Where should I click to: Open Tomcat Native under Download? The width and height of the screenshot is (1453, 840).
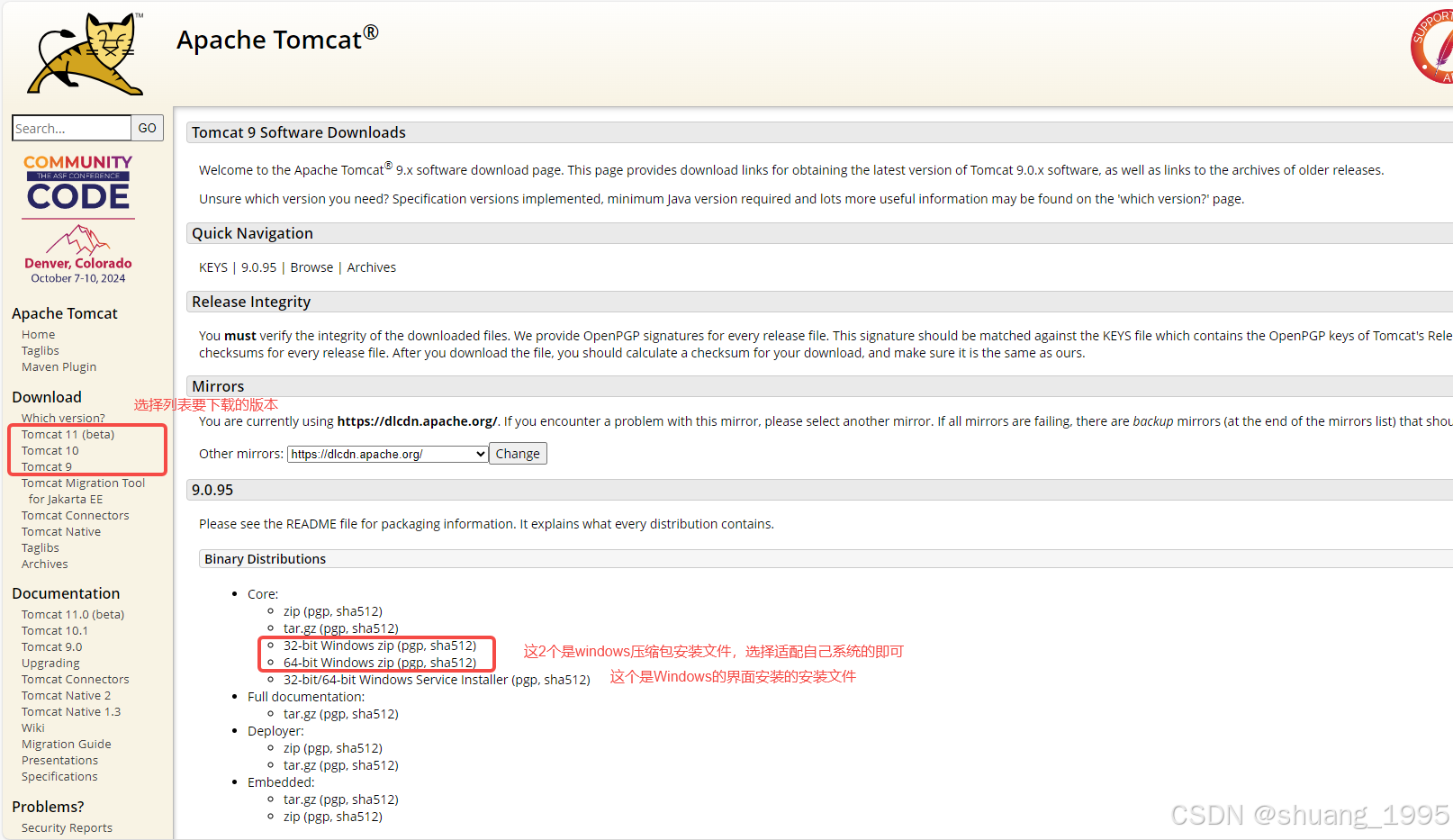61,531
